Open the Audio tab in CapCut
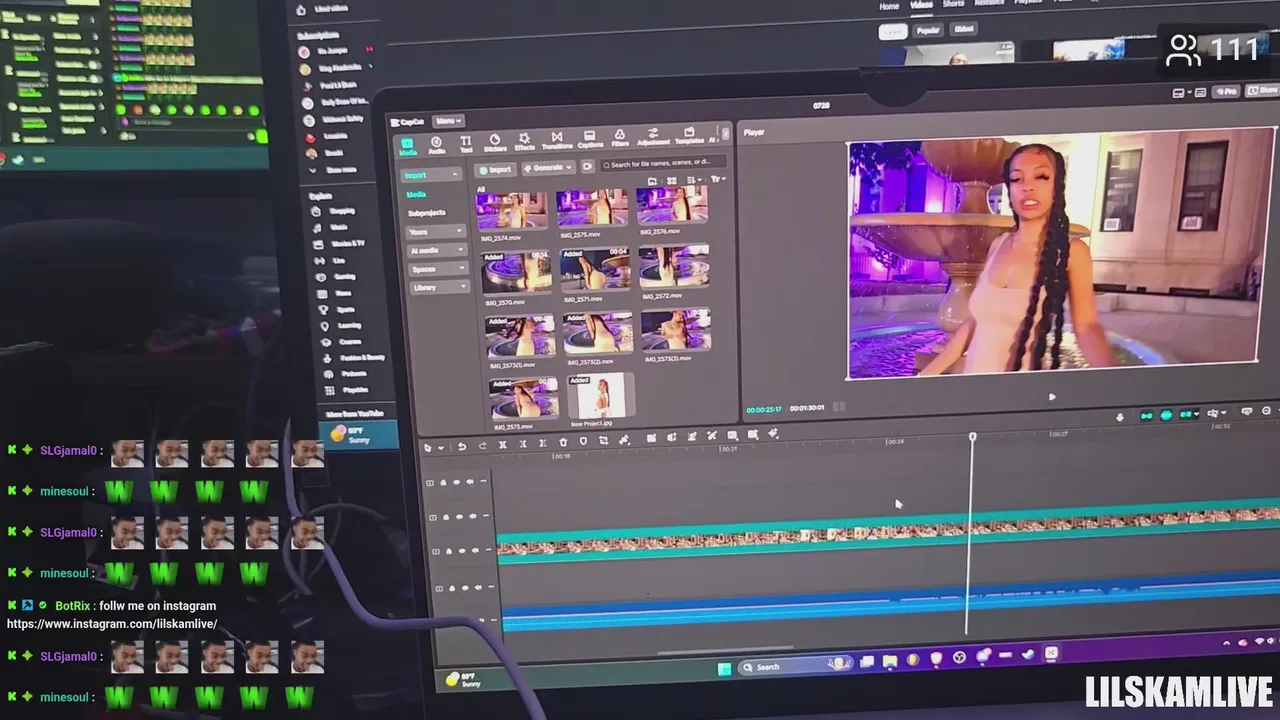Image resolution: width=1280 pixels, height=720 pixels. point(436,146)
